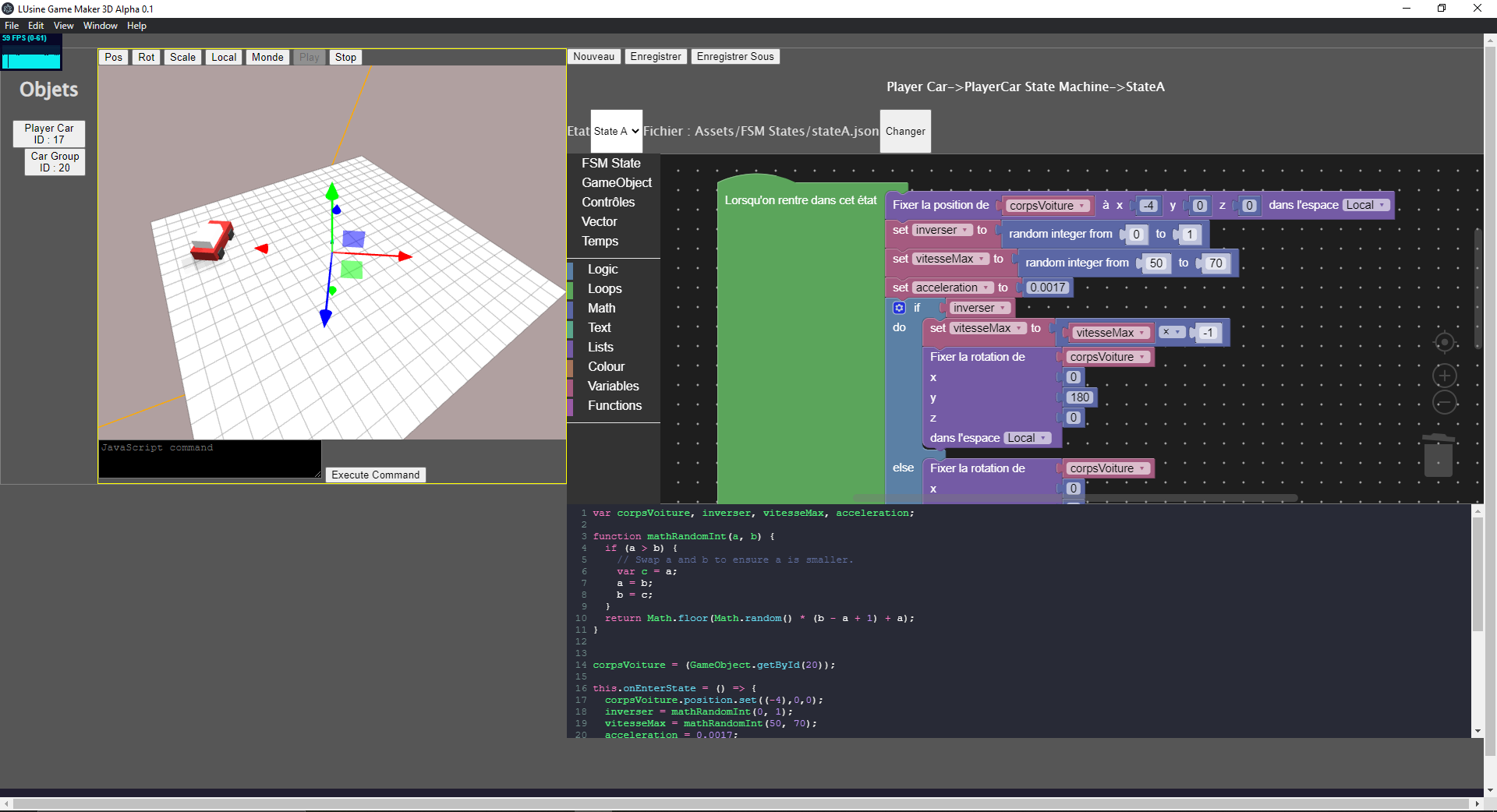
Task: Click the Variables toolbox category
Action: pyautogui.click(x=613, y=386)
